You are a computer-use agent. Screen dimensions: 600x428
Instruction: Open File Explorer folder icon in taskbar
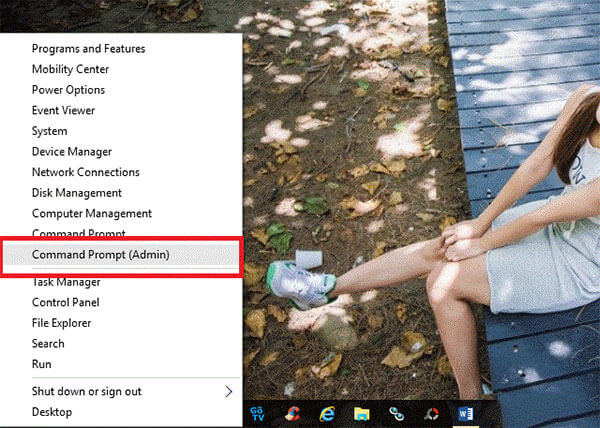[x=362, y=412]
